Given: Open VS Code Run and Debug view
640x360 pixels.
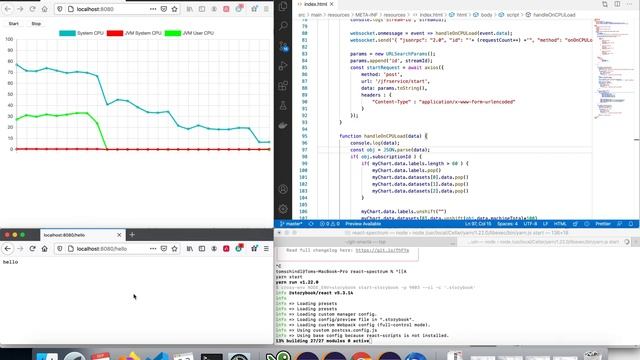Looking at the screenshot, I should coord(283,66).
